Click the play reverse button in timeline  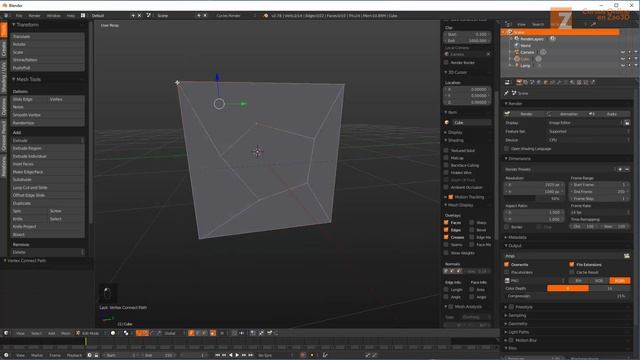[x=231, y=355]
